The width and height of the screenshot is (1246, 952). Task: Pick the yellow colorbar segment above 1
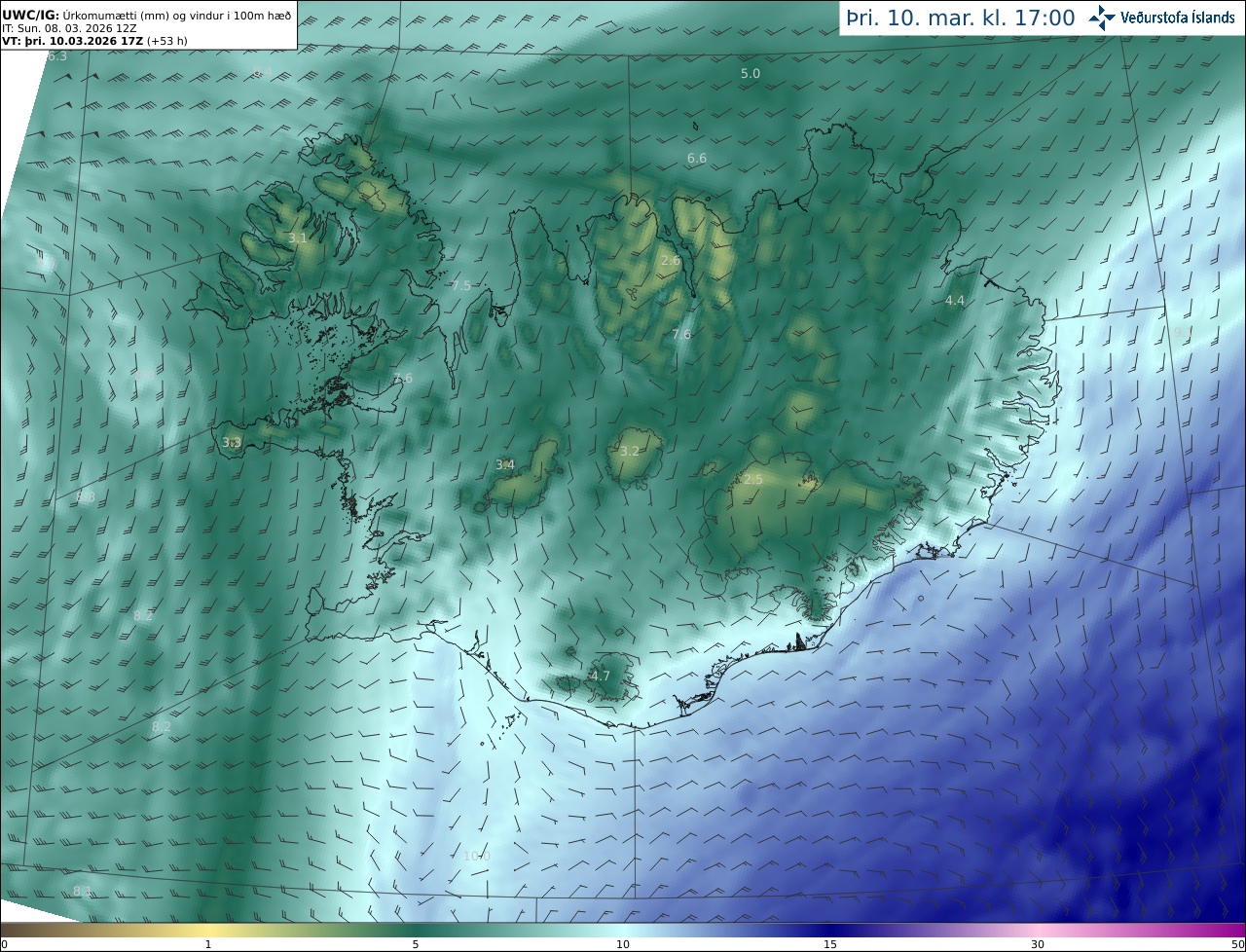tap(208, 930)
